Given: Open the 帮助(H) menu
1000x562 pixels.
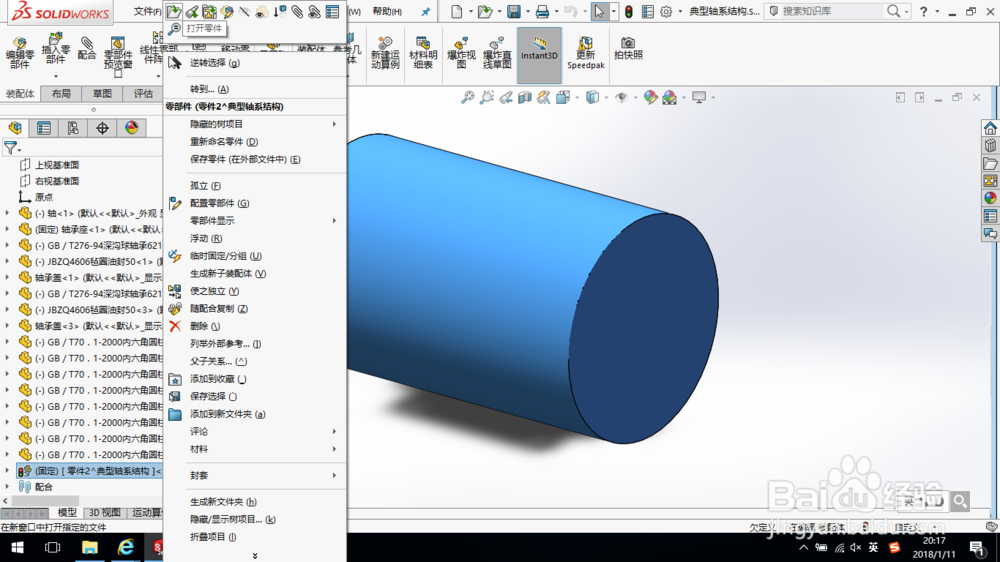Looking at the screenshot, I should [387, 11].
